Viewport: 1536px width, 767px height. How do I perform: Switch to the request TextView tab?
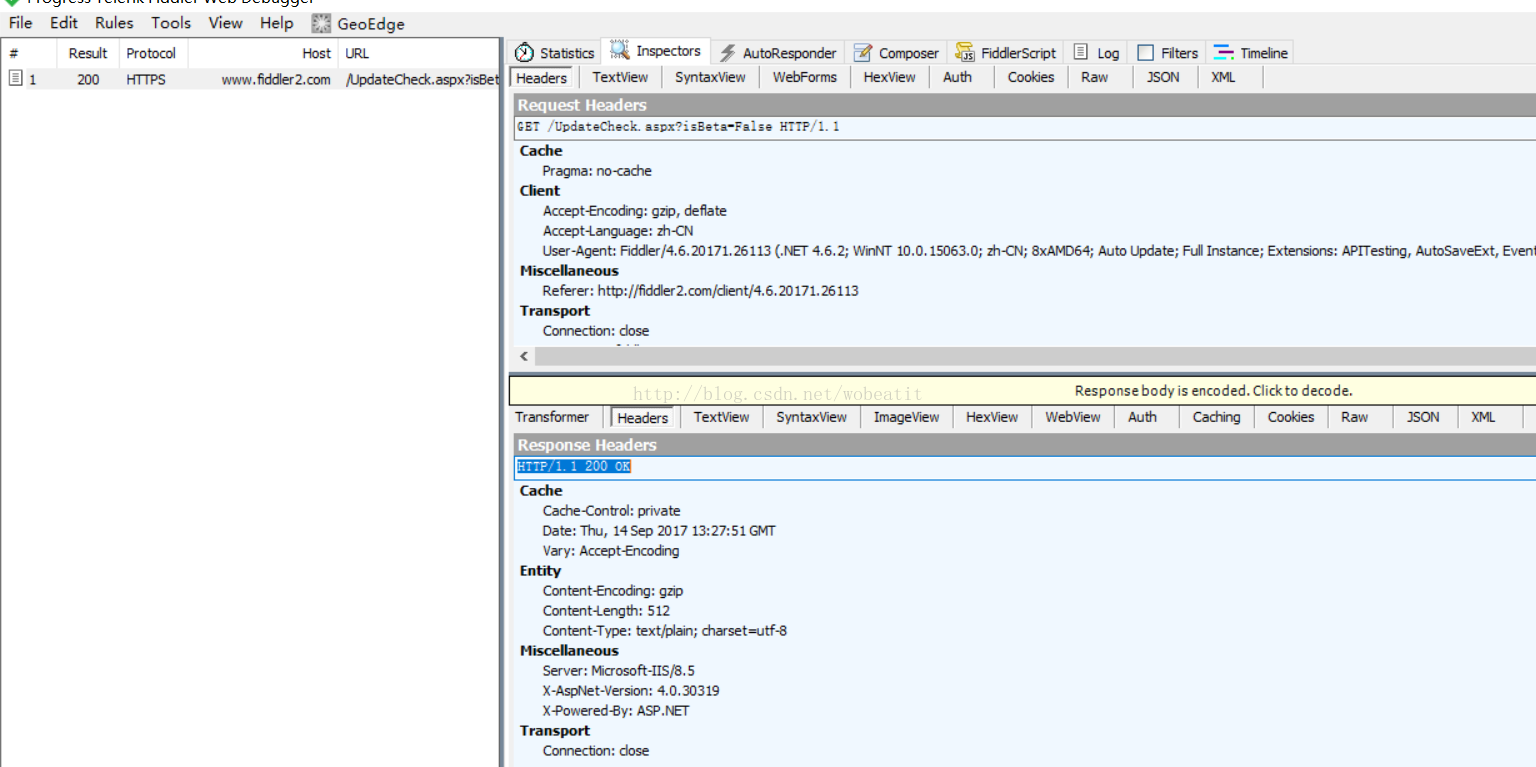point(620,77)
